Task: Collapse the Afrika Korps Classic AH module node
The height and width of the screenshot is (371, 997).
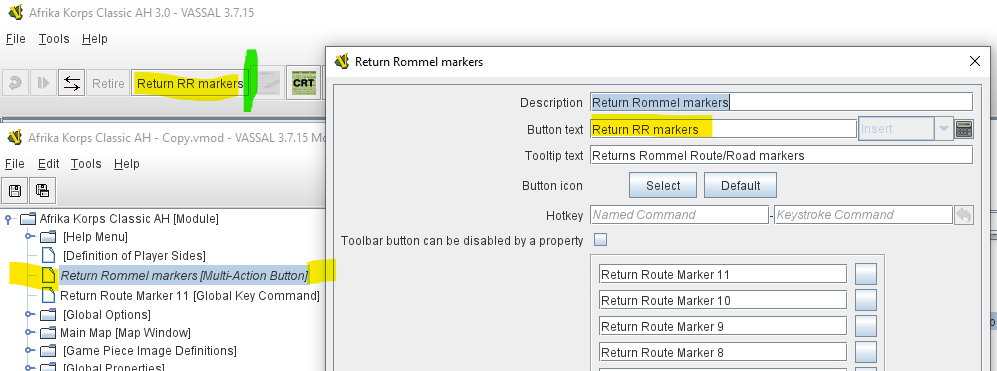Action: (x=8, y=219)
